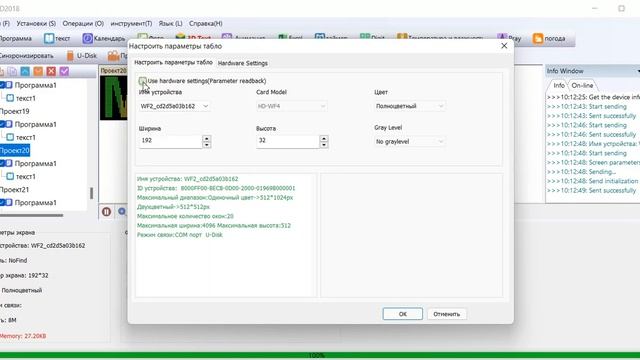This screenshot has height=360, width=640.
Task: Open the Операции (O) menu
Action: pyautogui.click(x=83, y=24)
